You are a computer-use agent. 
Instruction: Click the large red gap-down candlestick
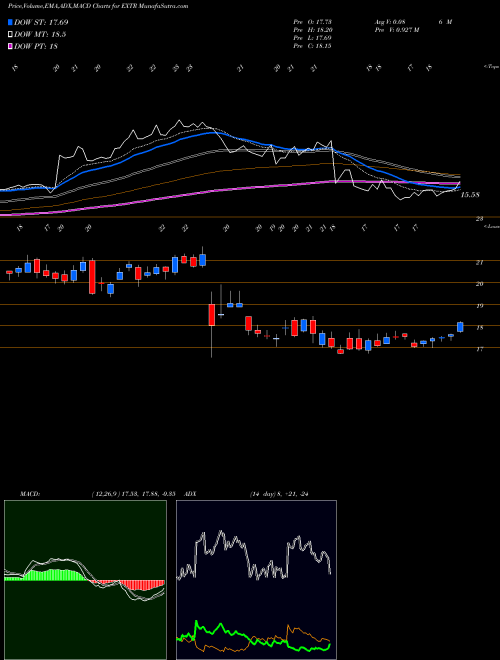click(212, 315)
